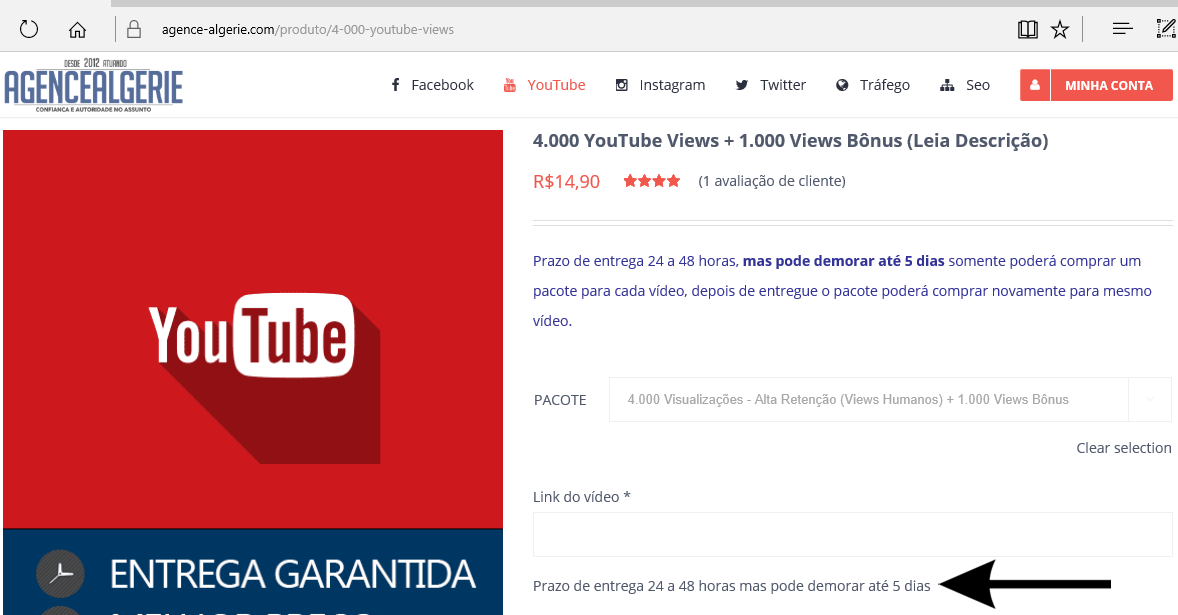The height and width of the screenshot is (615, 1178).
Task: Open reading view book icon
Action: (1028, 29)
